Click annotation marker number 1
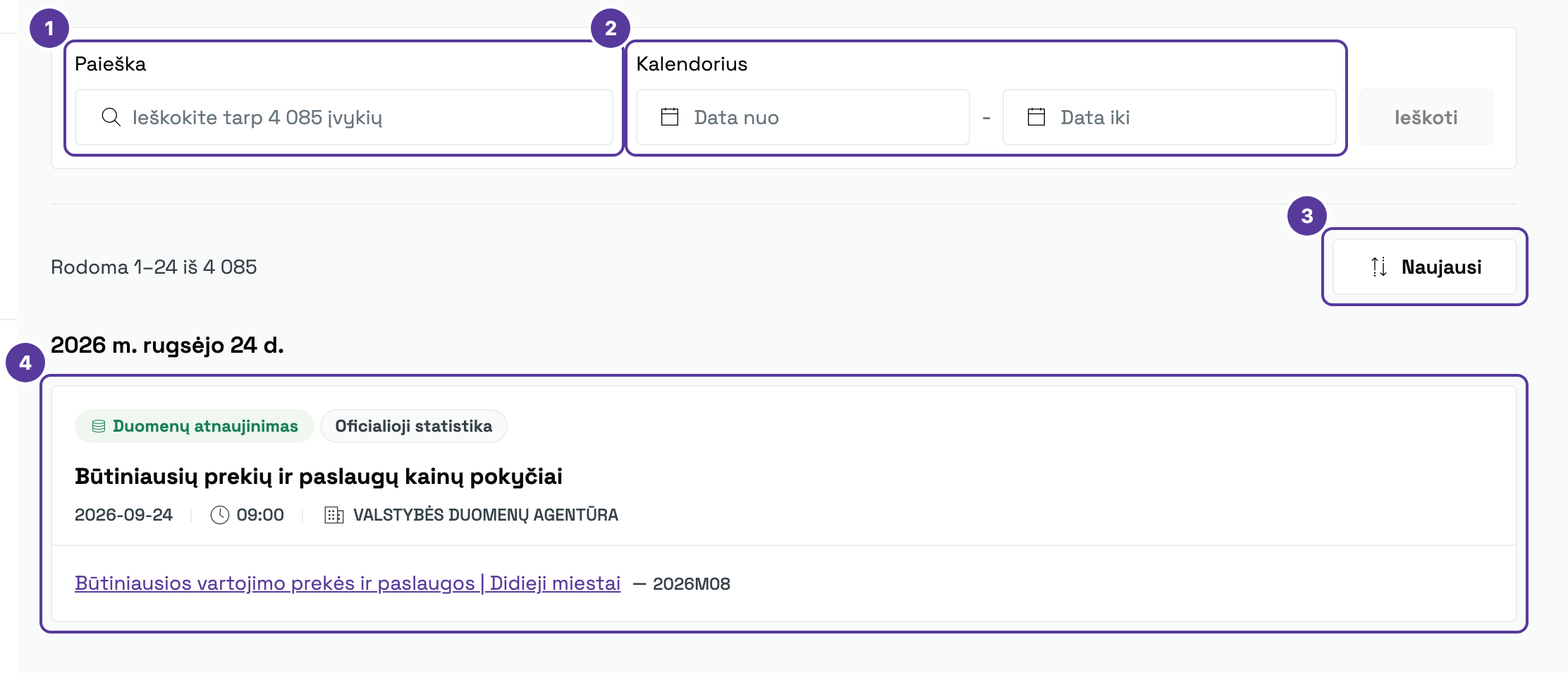Viewport: 1568px width, 673px height. pyautogui.click(x=49, y=28)
